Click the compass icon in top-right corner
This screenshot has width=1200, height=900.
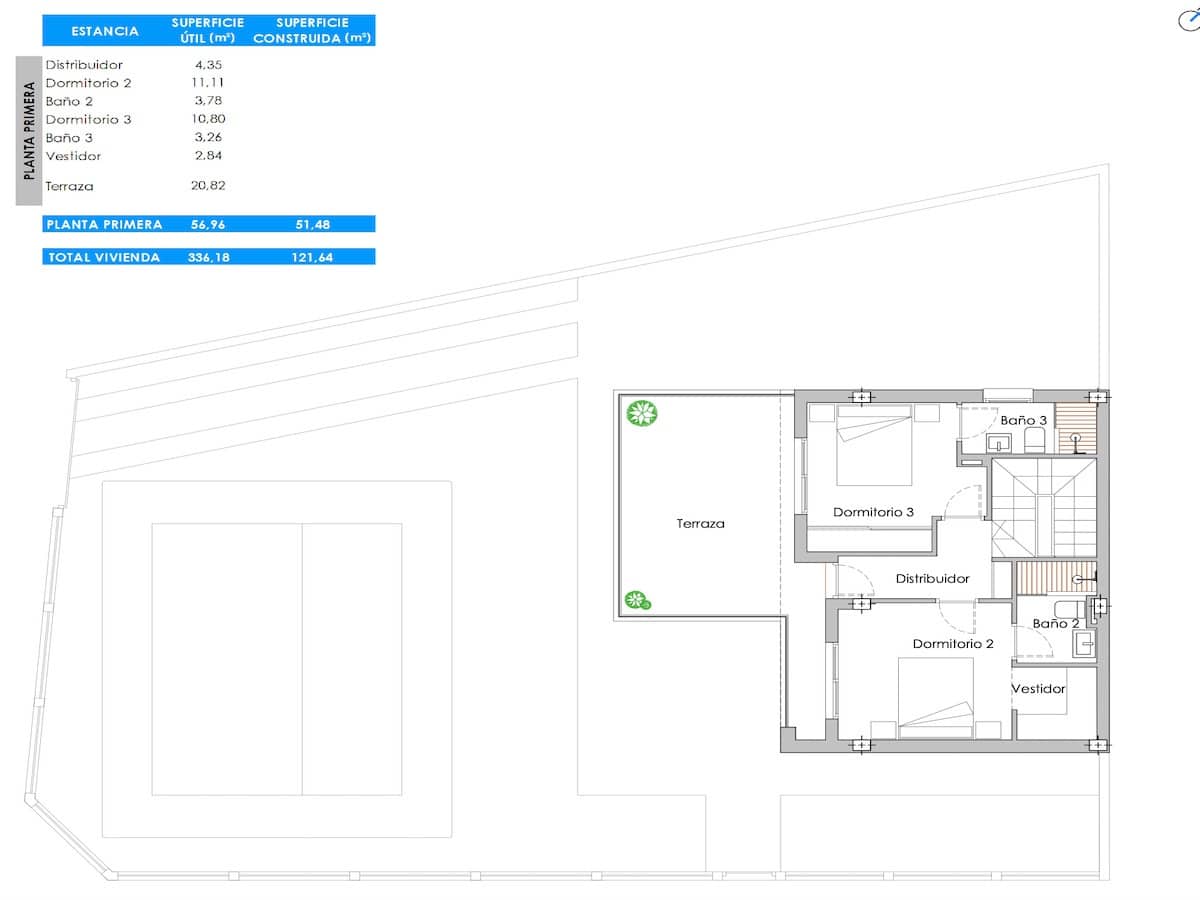pyautogui.click(x=1189, y=20)
